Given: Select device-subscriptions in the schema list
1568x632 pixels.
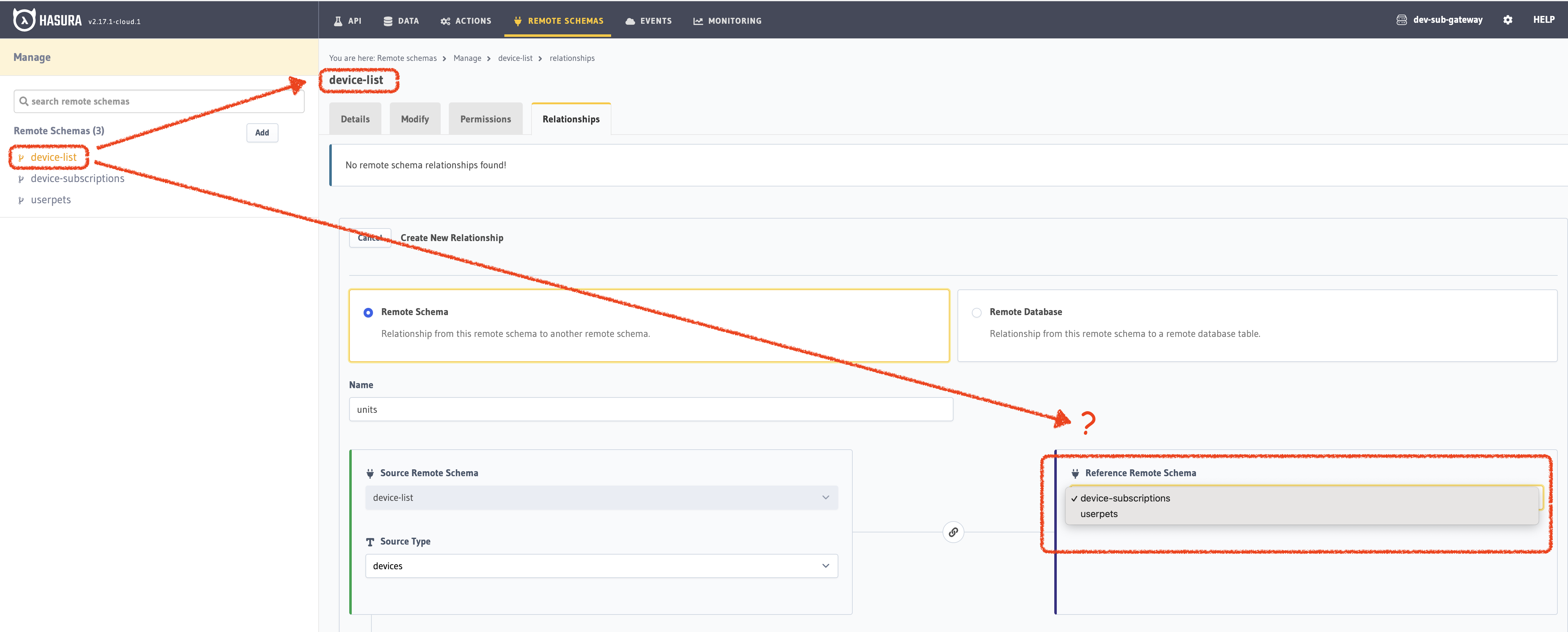Looking at the screenshot, I should click(77, 178).
